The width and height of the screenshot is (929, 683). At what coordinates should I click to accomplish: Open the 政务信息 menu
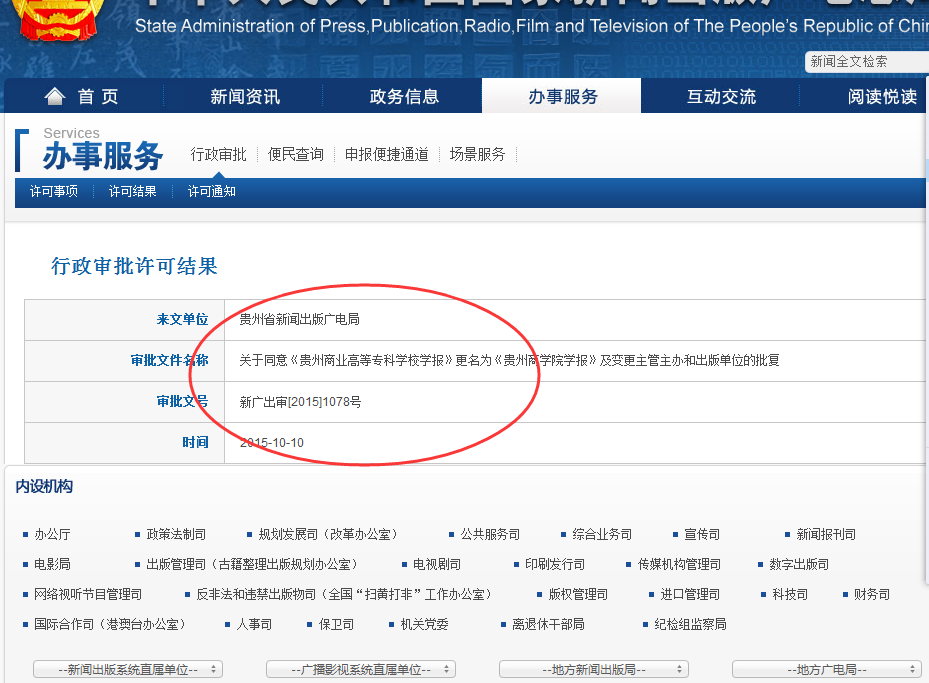tap(404, 97)
